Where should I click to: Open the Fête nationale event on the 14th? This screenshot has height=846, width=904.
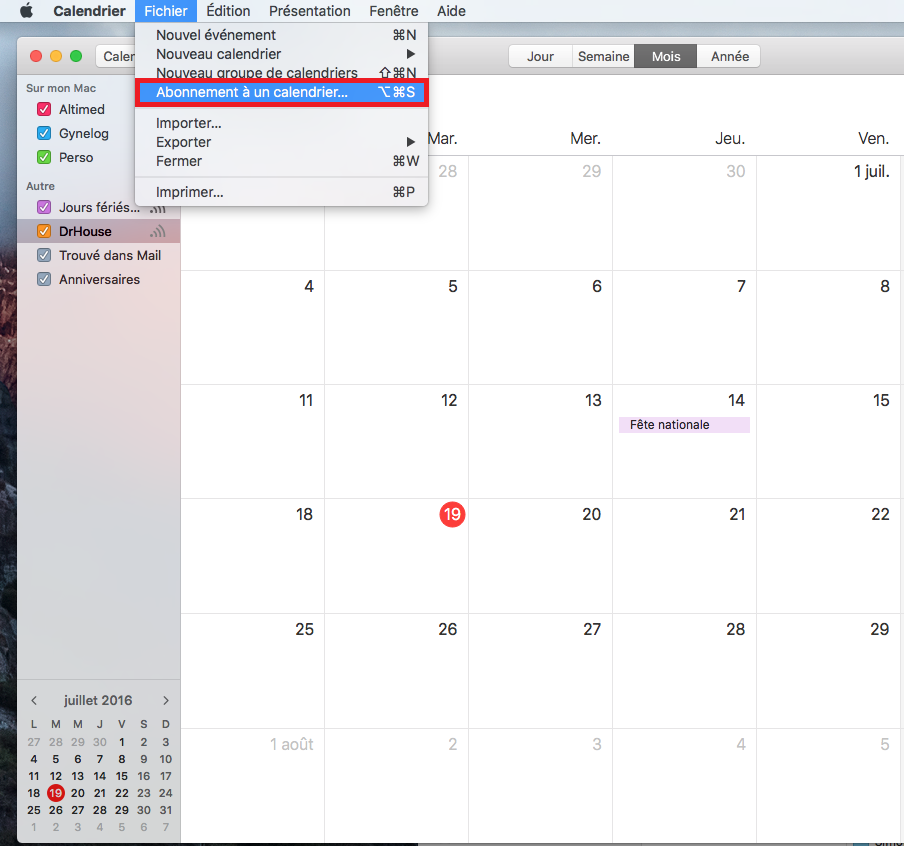[684, 425]
